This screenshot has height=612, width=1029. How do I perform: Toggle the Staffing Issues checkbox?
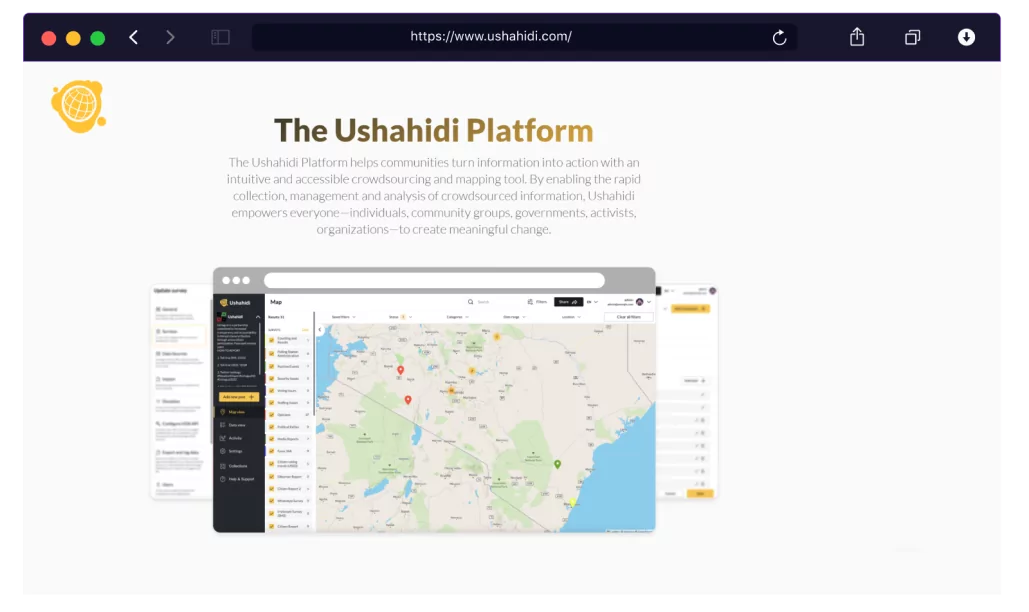click(272, 403)
